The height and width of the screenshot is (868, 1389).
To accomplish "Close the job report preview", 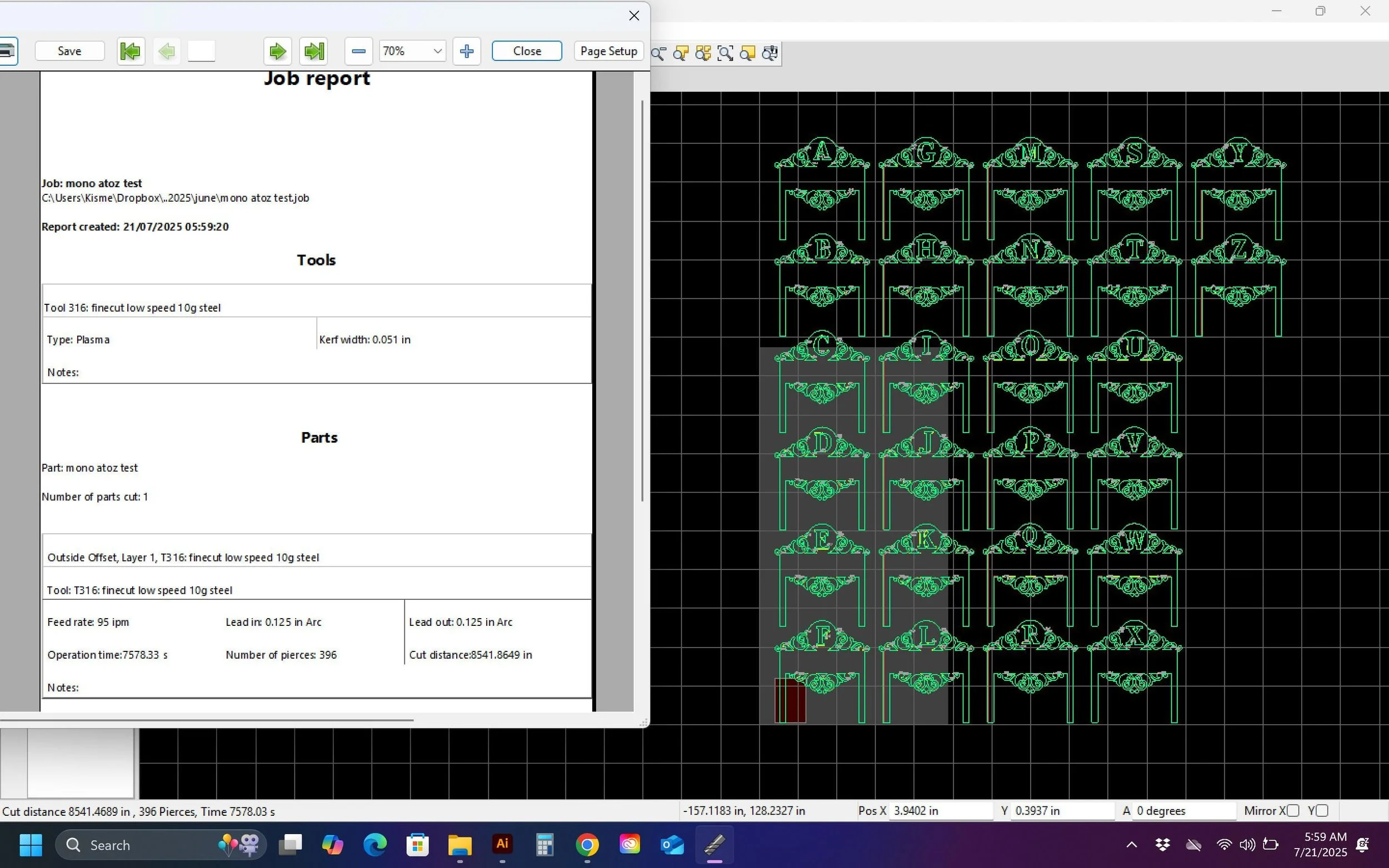I will point(527,51).
